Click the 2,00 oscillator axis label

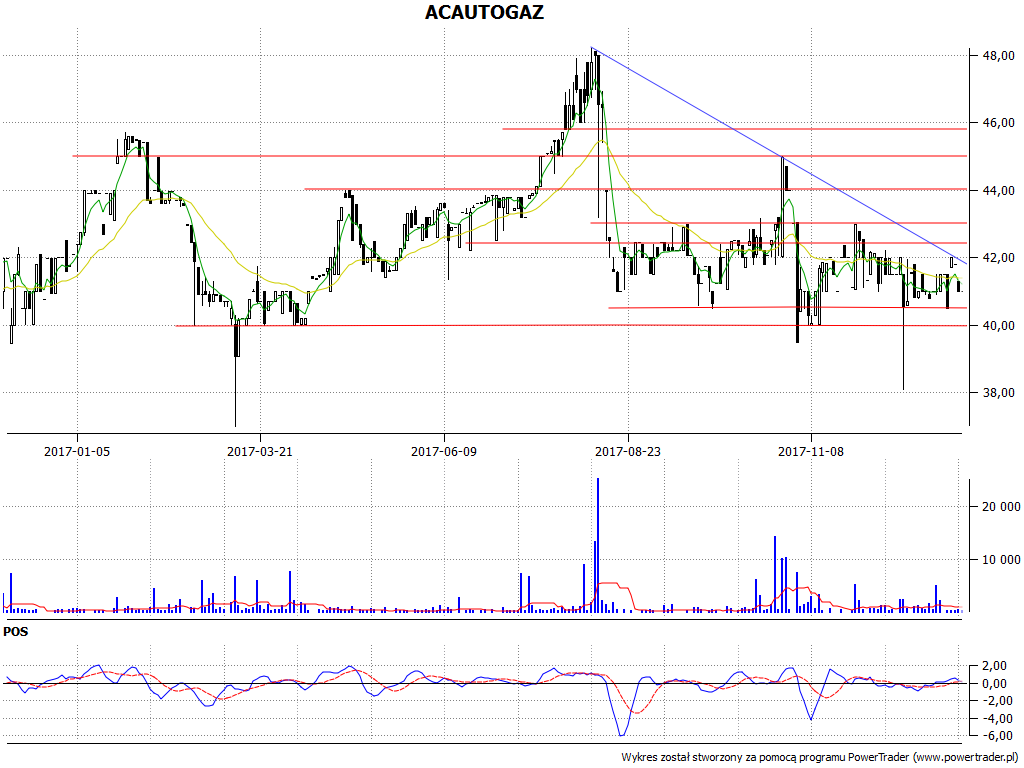tap(995, 666)
